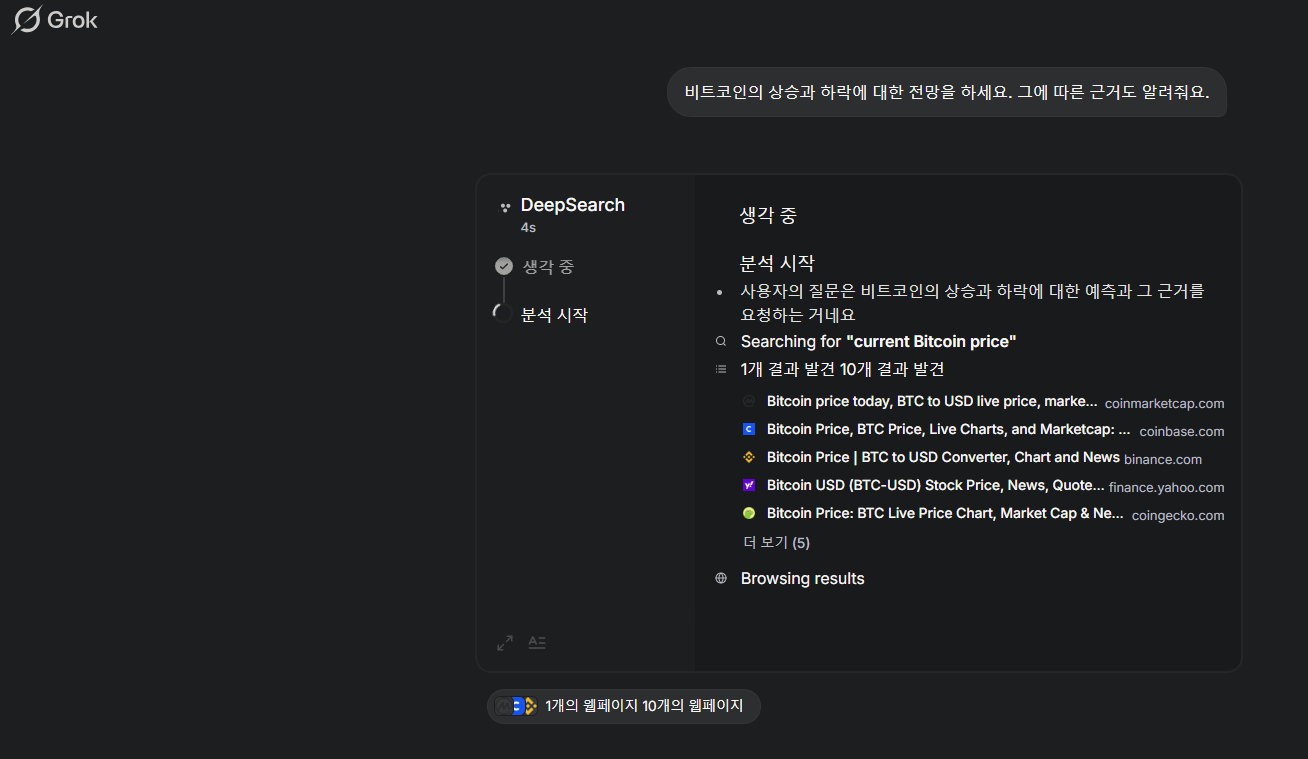Select the 분석 시작 step in the sidebar
Image resolution: width=1308 pixels, height=759 pixels.
554,315
